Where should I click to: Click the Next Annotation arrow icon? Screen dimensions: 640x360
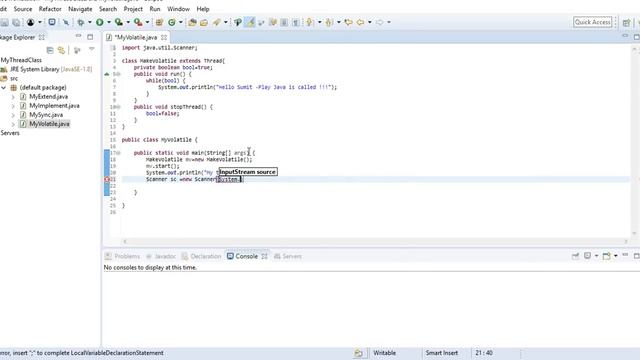point(309,22)
